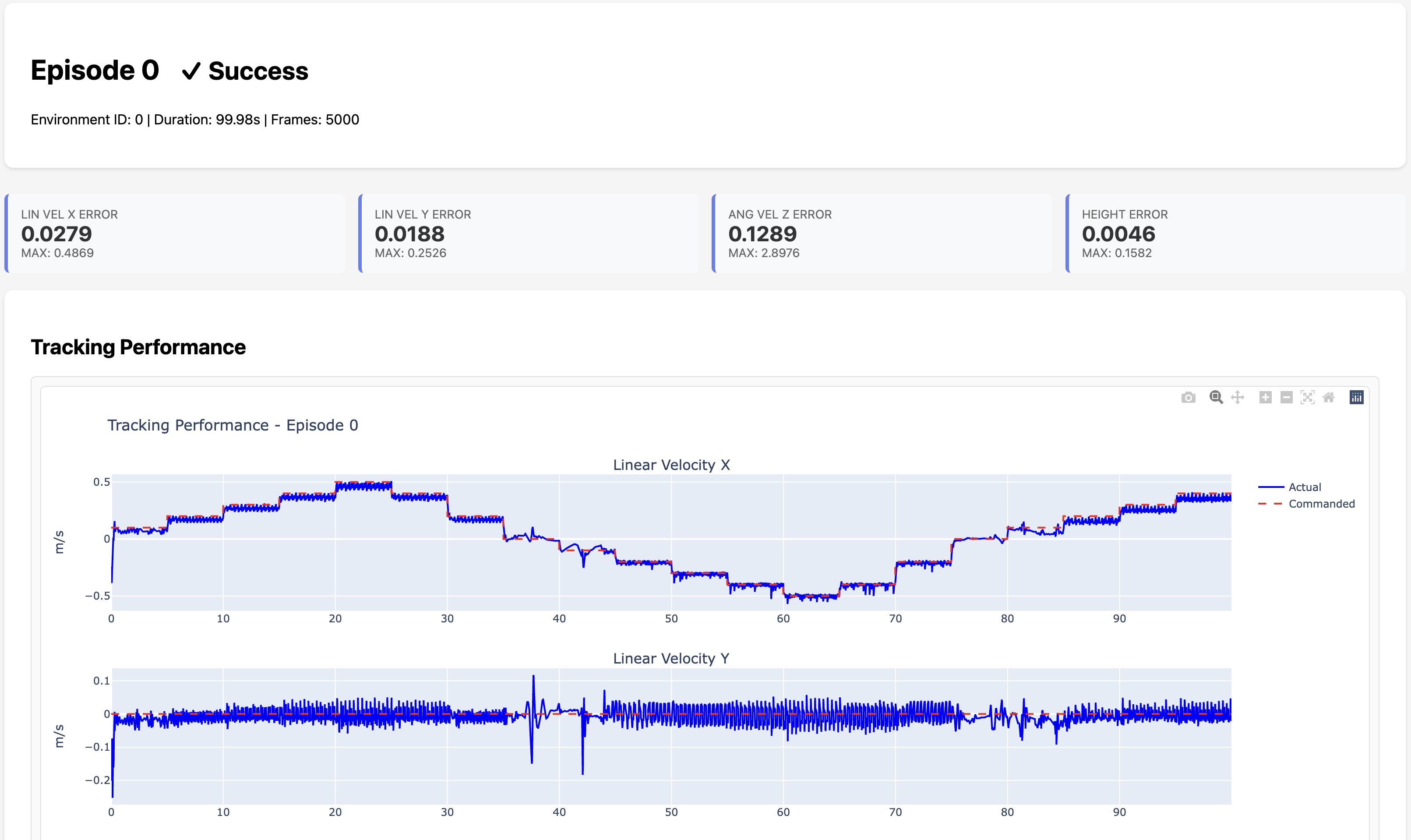Click the Episode 0 heading
This screenshot has width=1411, height=840.
coord(95,70)
